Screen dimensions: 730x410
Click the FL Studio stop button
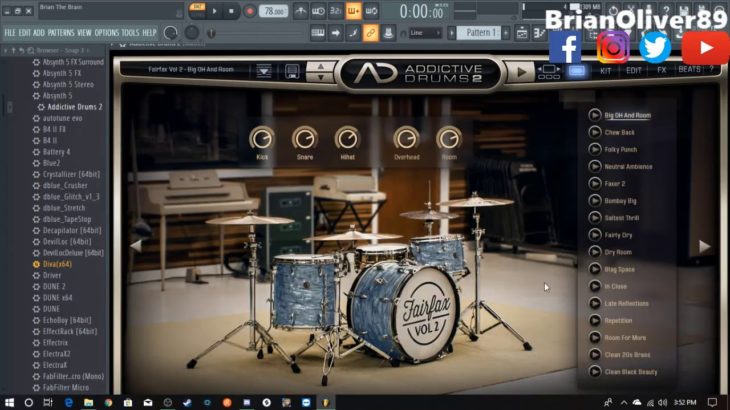tap(231, 11)
